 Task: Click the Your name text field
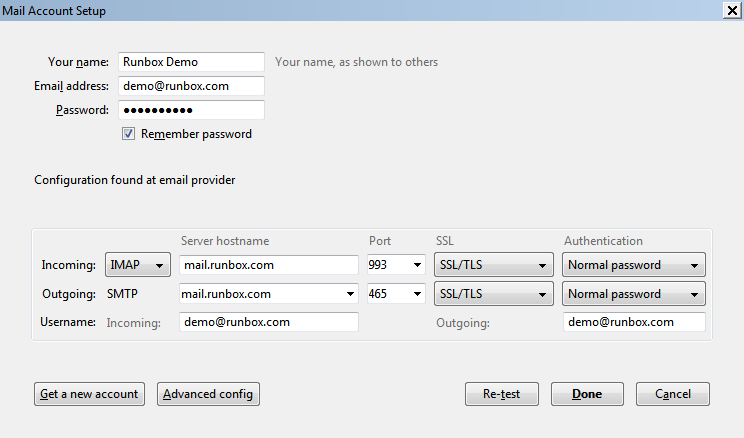tap(191, 62)
